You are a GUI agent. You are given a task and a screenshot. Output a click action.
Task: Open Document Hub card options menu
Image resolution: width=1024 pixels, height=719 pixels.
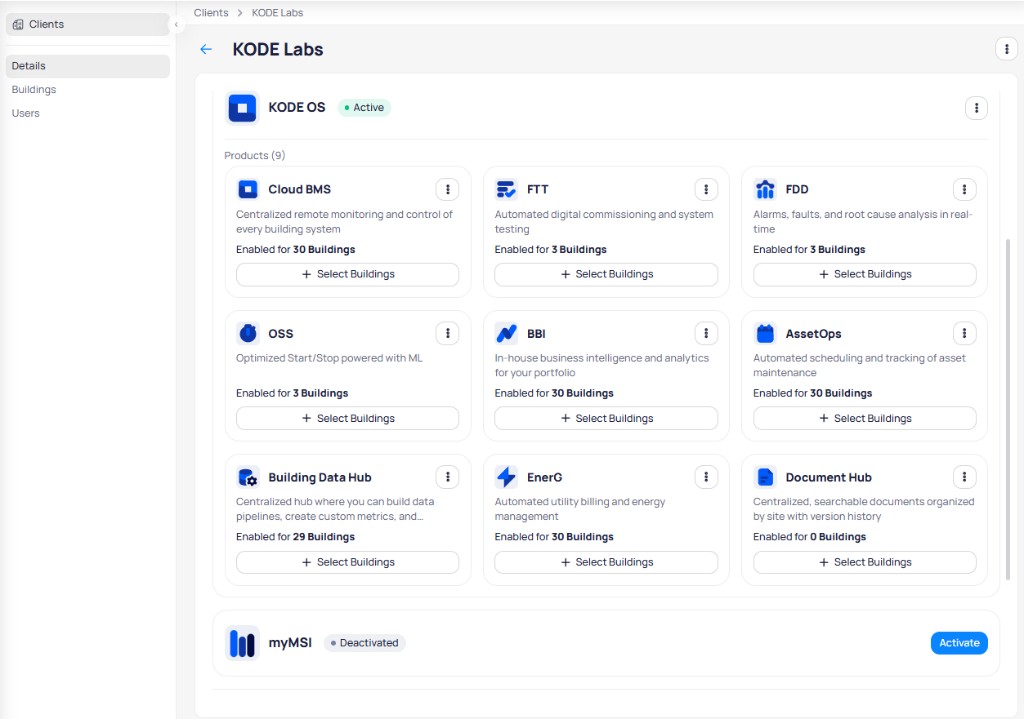pyautogui.click(x=964, y=477)
